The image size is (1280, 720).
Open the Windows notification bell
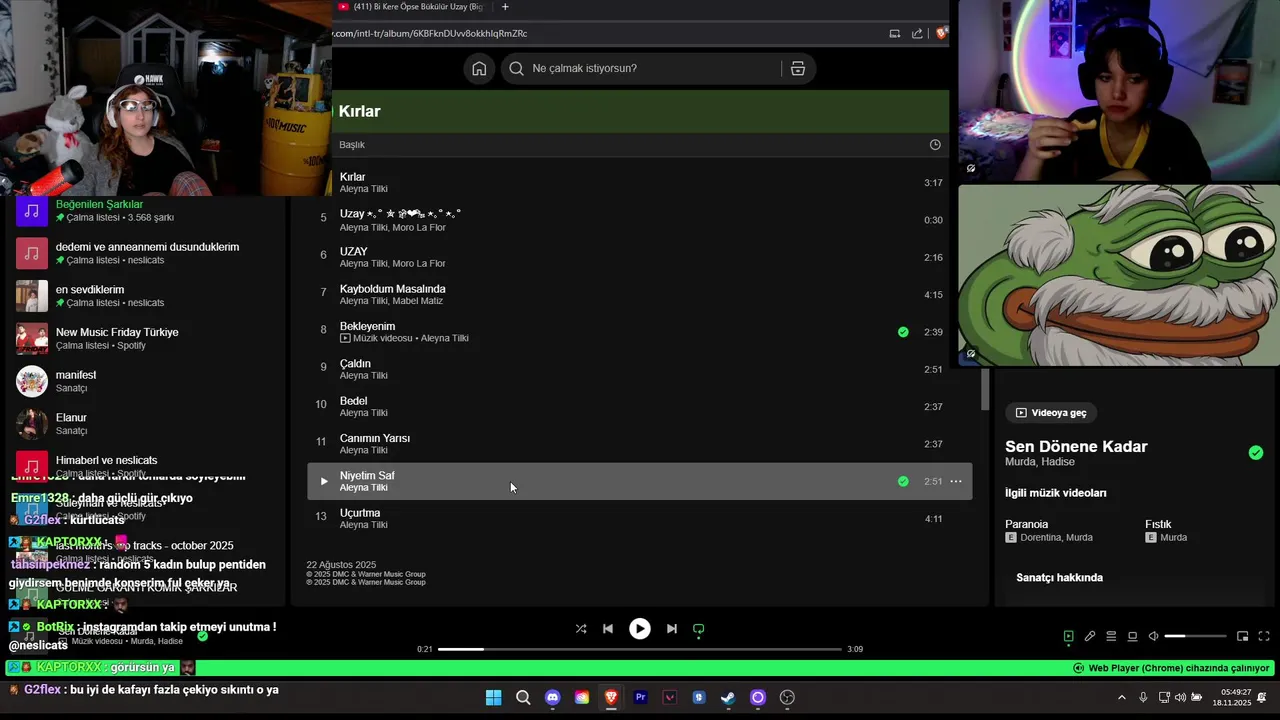1262,698
